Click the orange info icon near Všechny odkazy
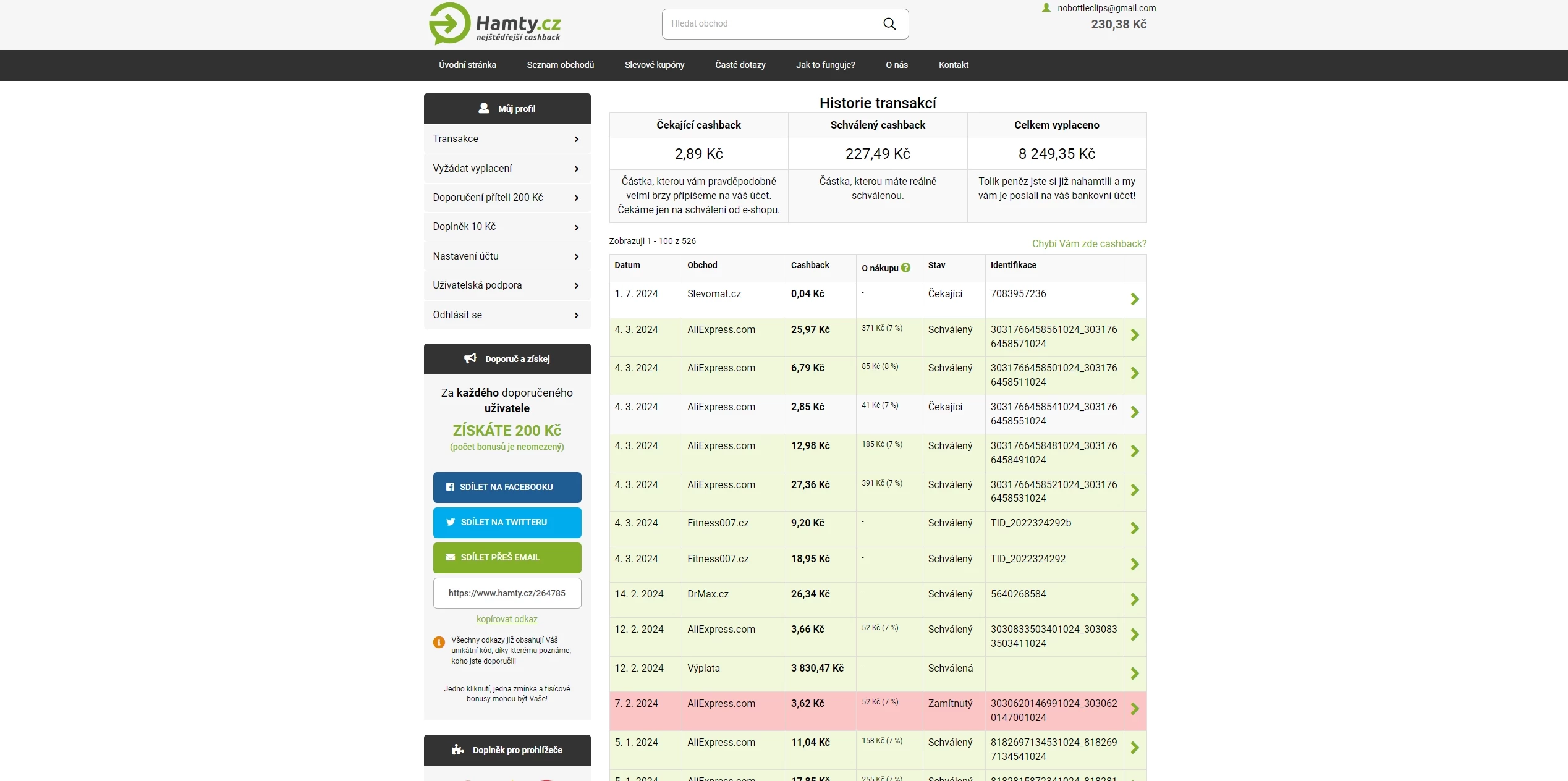 pyautogui.click(x=439, y=643)
